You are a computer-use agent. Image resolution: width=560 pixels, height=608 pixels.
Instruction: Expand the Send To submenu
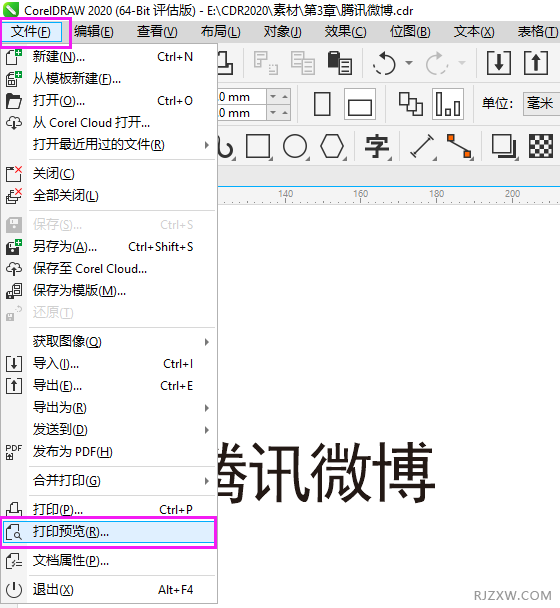point(207,430)
